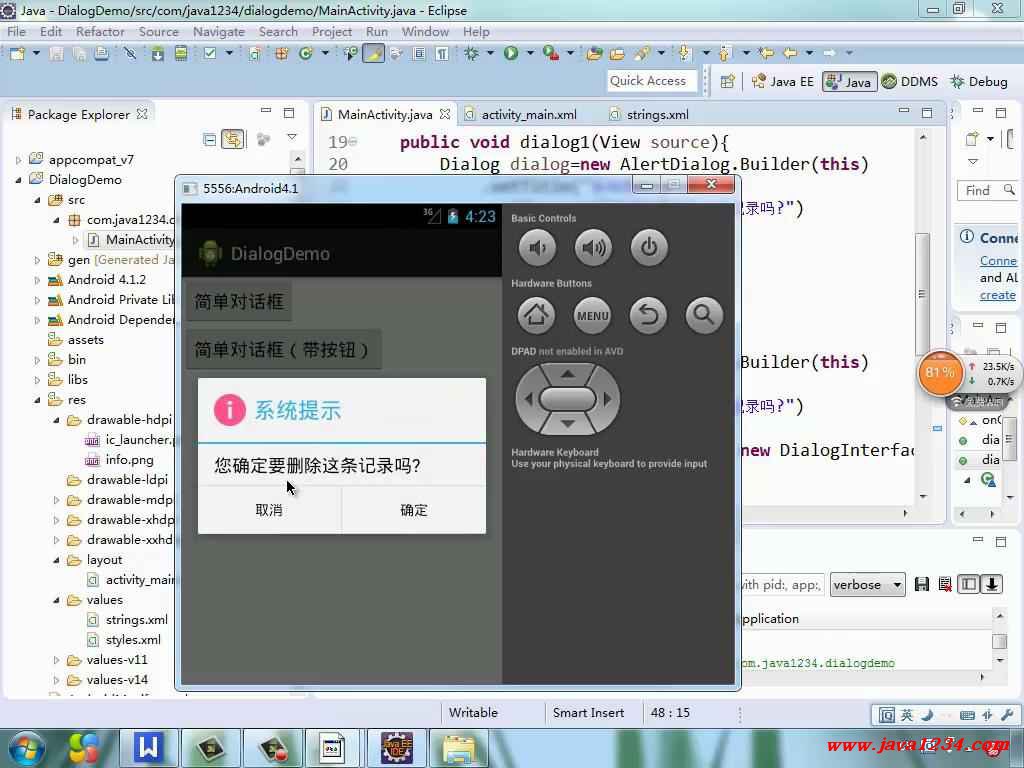The height and width of the screenshot is (768, 1024).
Task: Click the Open Type toolbar icon
Action: 594,54
